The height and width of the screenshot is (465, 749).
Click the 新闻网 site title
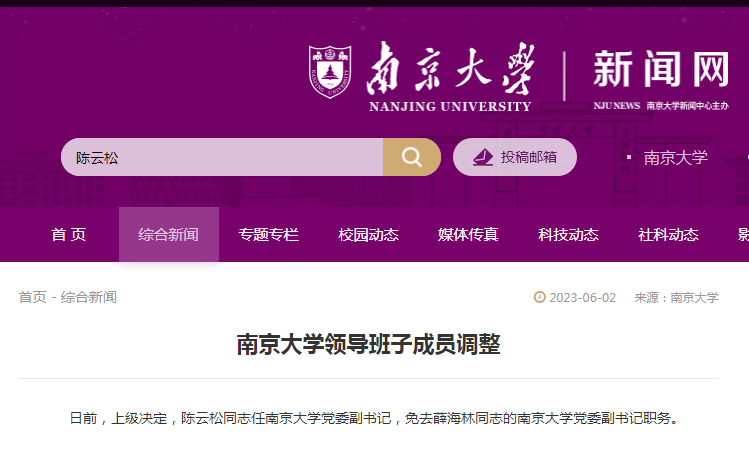(661, 69)
